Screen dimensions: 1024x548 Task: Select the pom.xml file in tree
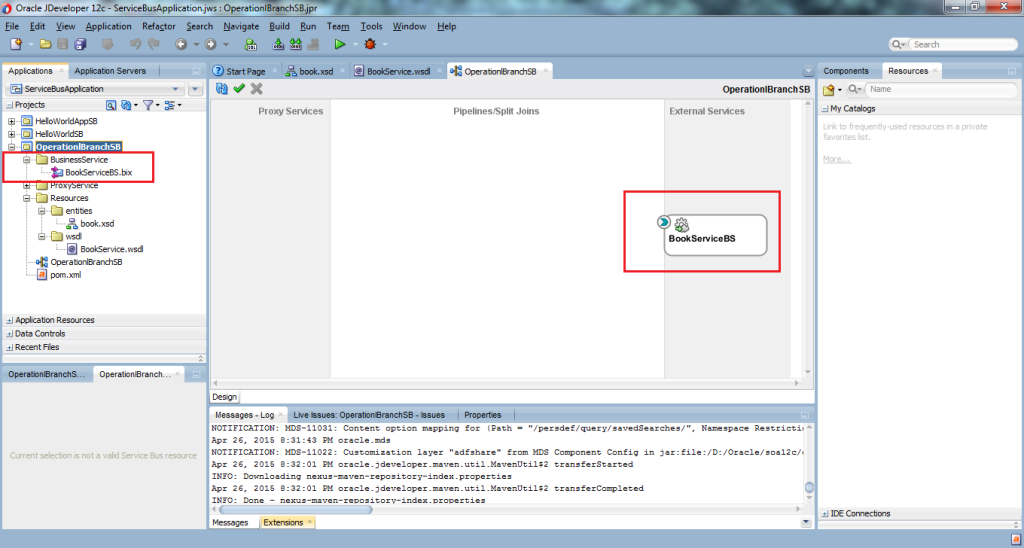point(65,275)
